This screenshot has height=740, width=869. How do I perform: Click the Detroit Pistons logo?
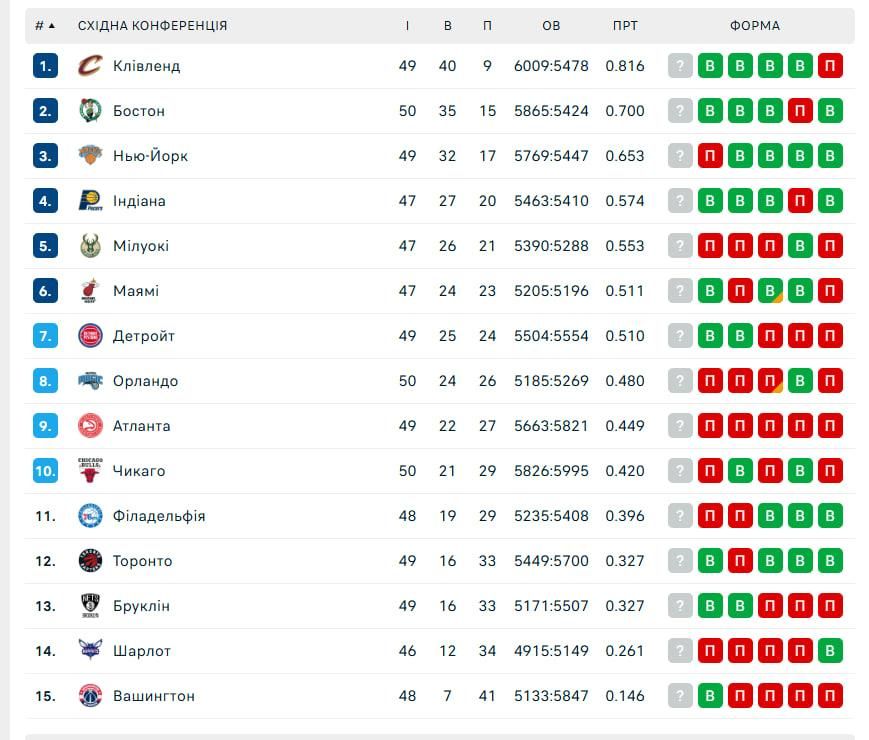pos(90,336)
